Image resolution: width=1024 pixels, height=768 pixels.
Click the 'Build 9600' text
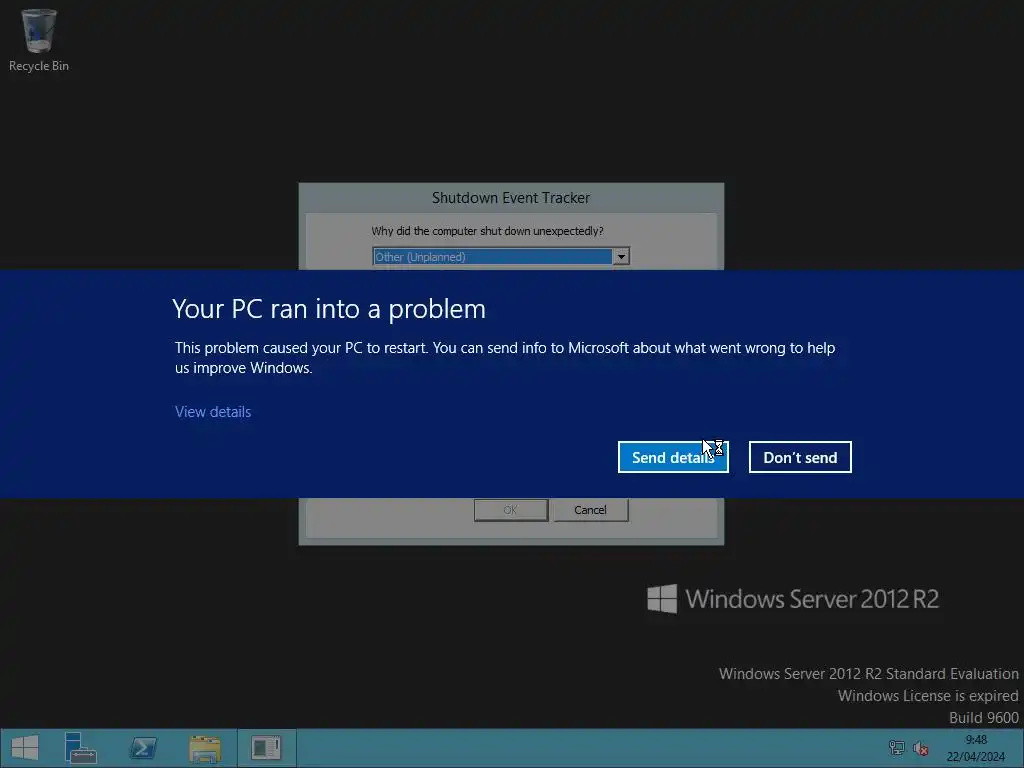click(984, 718)
